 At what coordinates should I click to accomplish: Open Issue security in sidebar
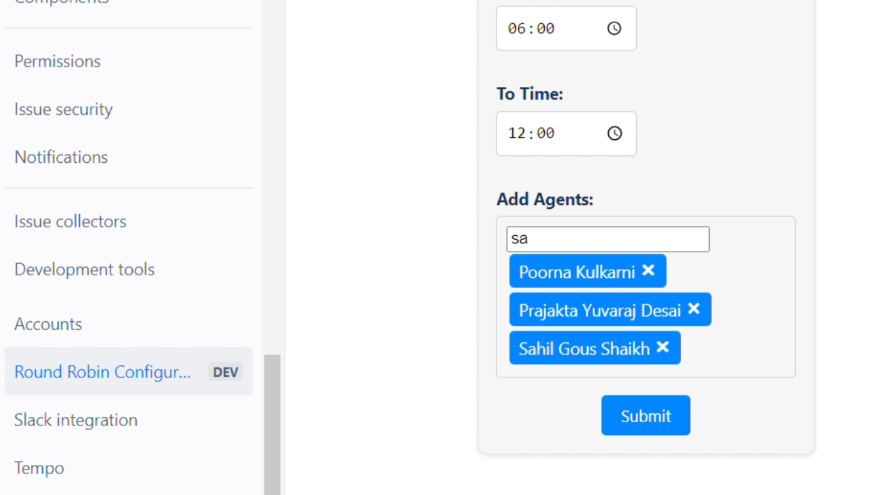(x=63, y=109)
